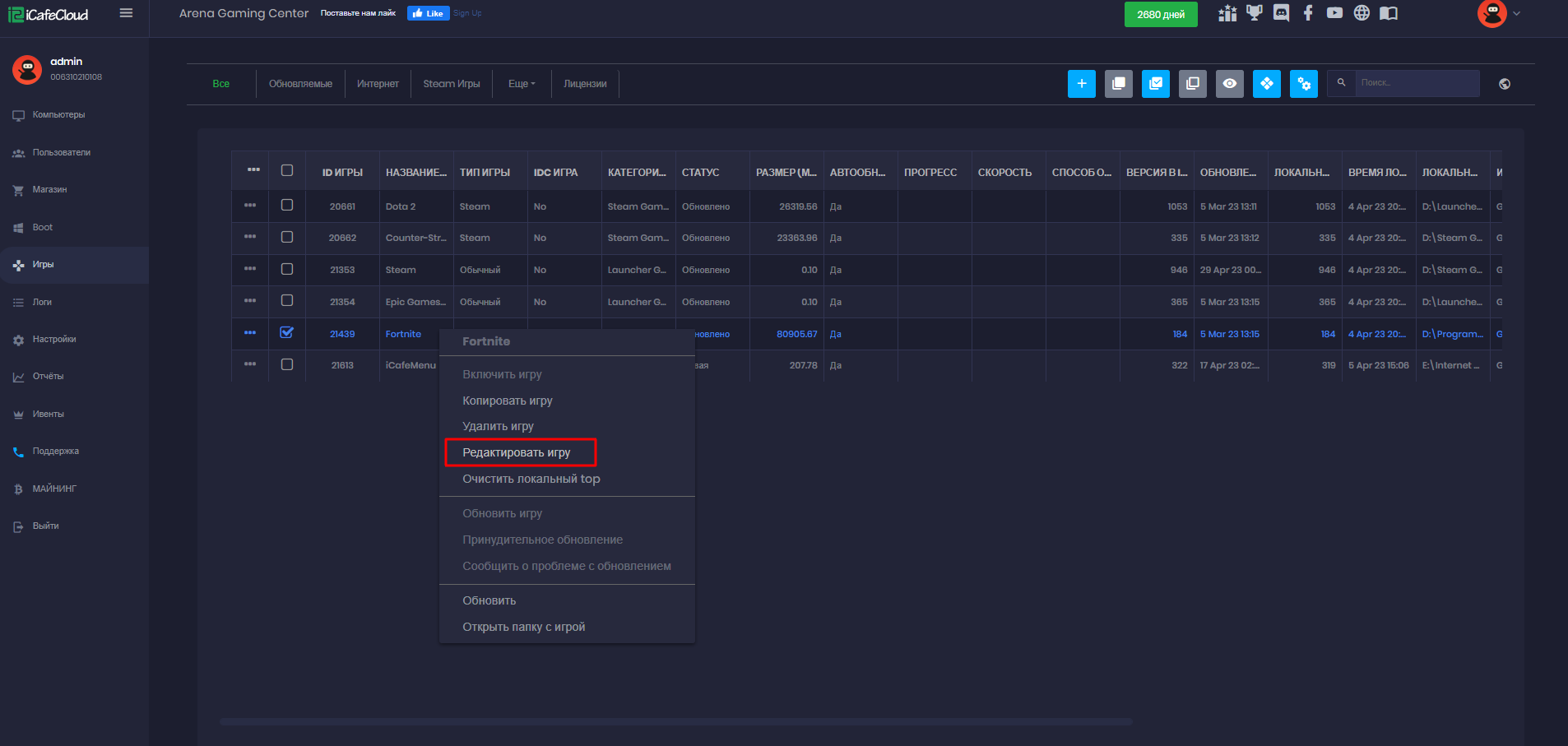Viewport: 1568px width, 746px height.
Task: Switch to the Лицензии tab
Action: pyautogui.click(x=585, y=84)
